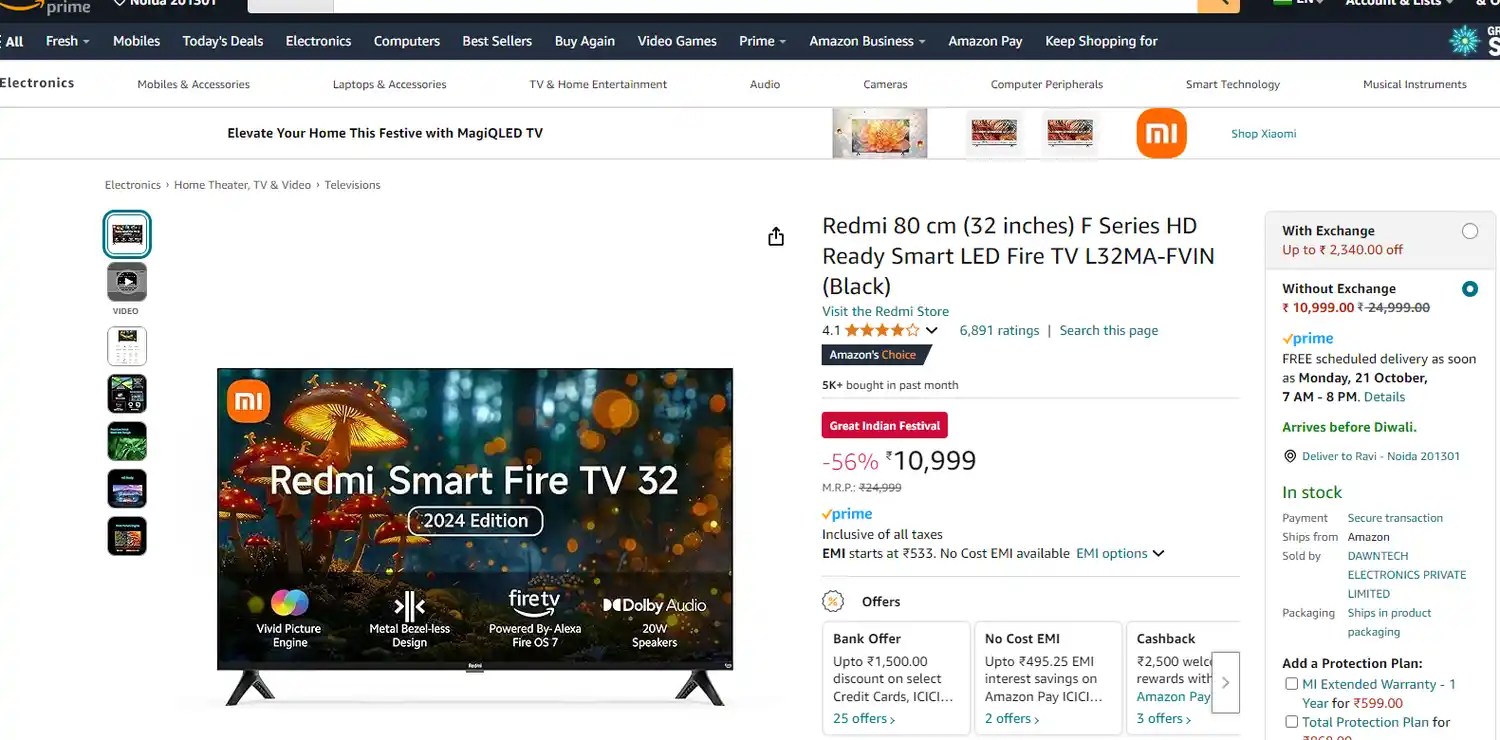The height and width of the screenshot is (740, 1500).
Task: Expand the ratings breakdown chevron
Action: pos(931,331)
